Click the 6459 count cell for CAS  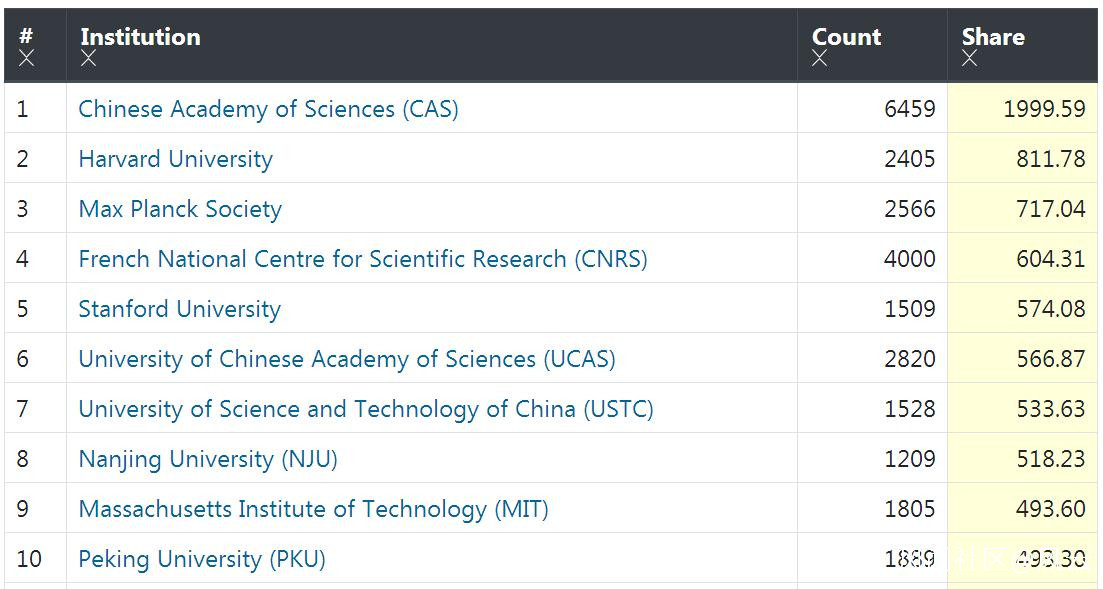(x=909, y=109)
